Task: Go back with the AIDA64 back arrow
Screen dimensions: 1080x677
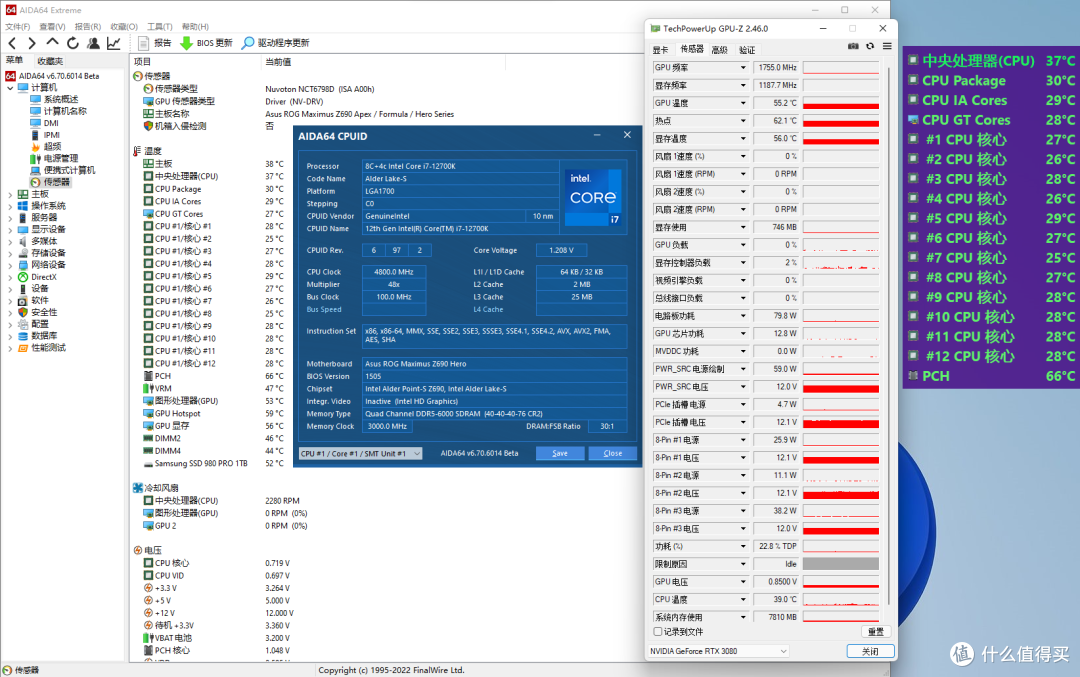Action: 12,43
